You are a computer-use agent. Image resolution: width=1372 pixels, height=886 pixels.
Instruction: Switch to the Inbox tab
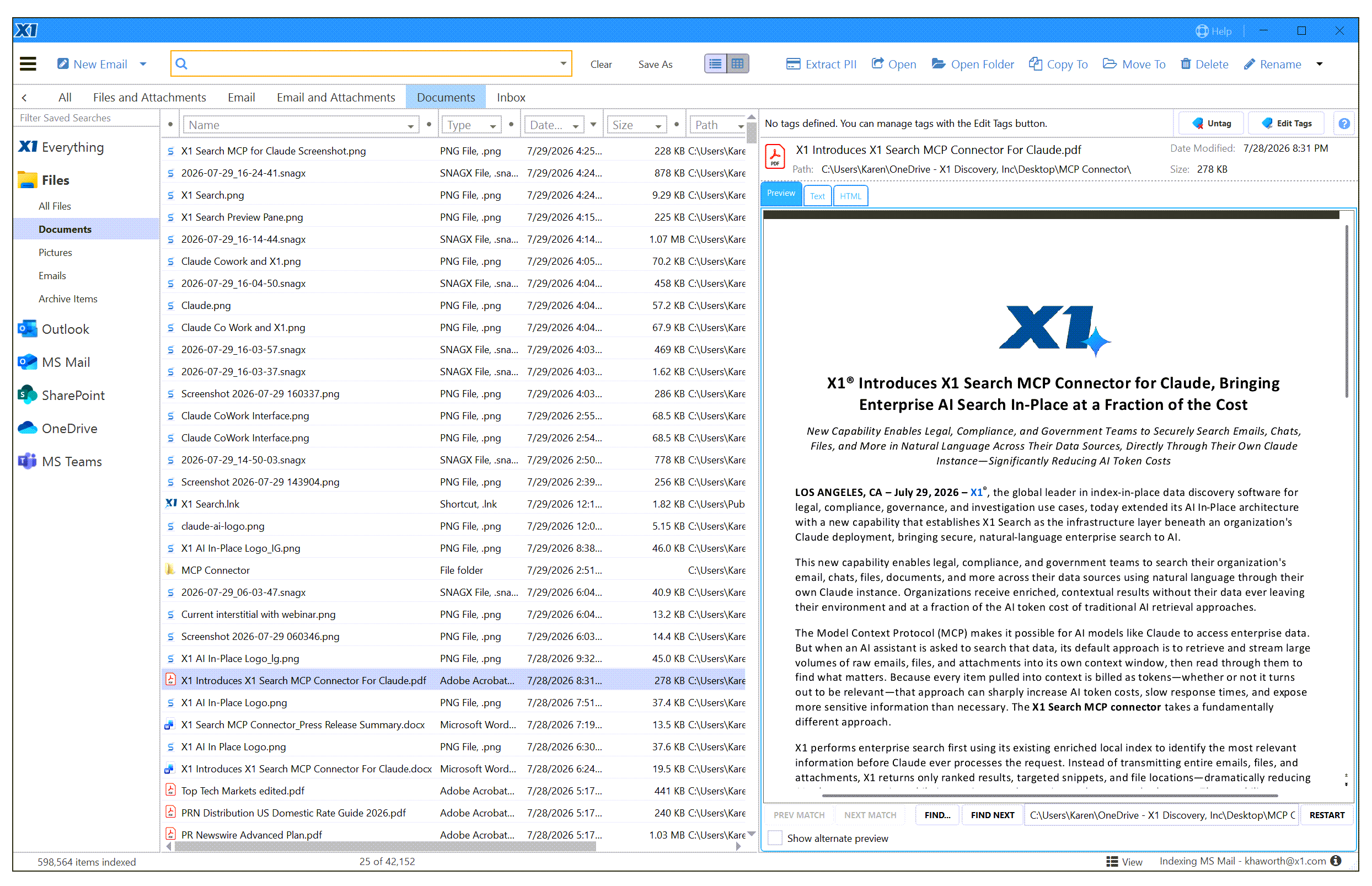tap(511, 98)
